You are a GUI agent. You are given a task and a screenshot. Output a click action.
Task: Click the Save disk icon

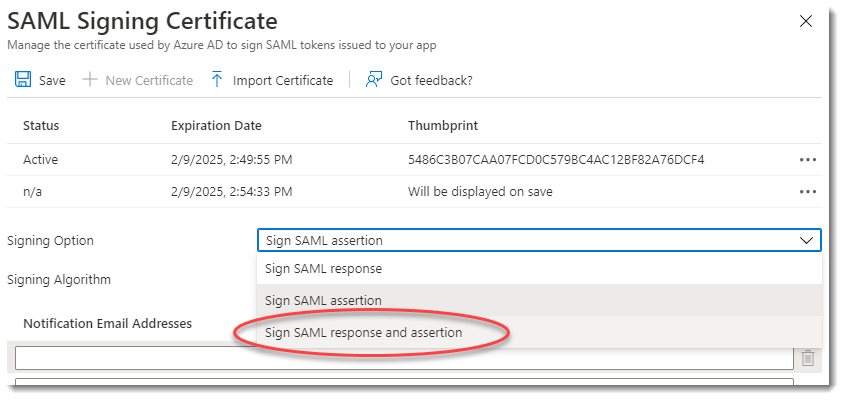[x=24, y=80]
